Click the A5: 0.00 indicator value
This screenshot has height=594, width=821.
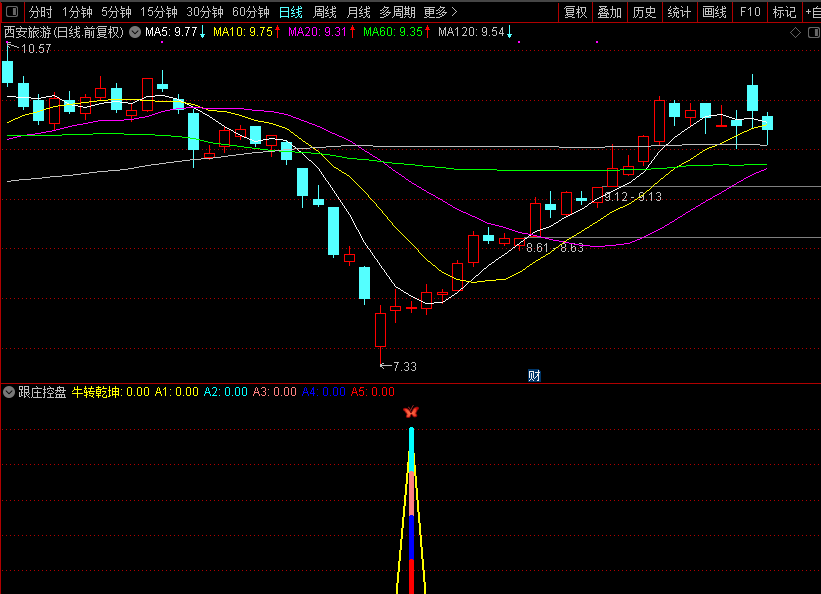tap(373, 392)
